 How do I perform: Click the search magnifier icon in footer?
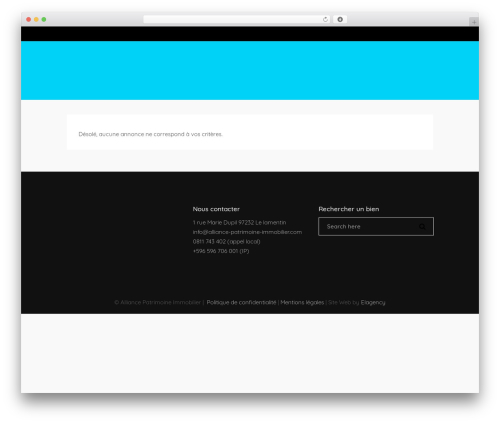coord(422,227)
